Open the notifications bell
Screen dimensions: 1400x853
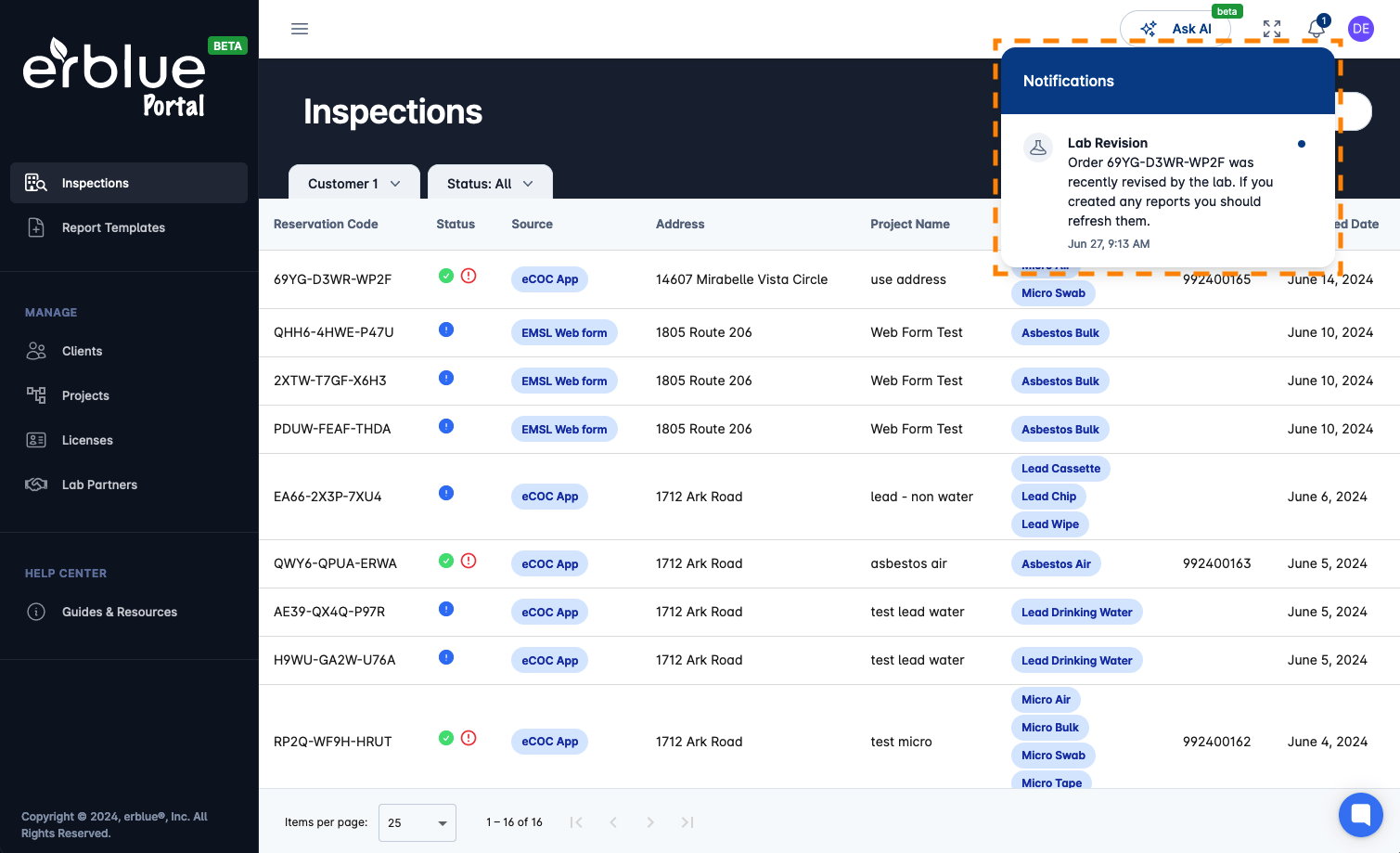coord(1317,29)
